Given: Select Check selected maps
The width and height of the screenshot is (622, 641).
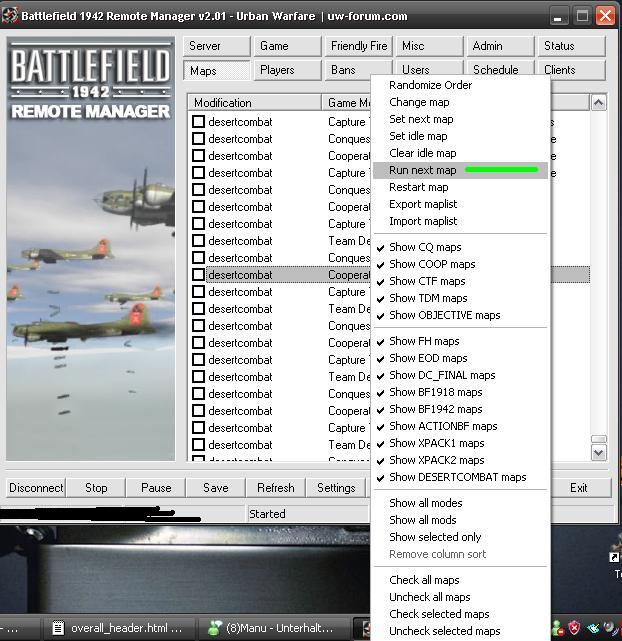Looking at the screenshot, I should [460, 614].
